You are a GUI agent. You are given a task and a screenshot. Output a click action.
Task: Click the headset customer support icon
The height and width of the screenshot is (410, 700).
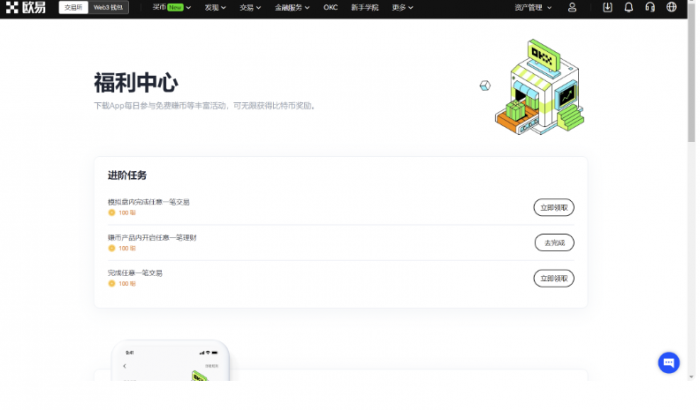click(x=650, y=7)
